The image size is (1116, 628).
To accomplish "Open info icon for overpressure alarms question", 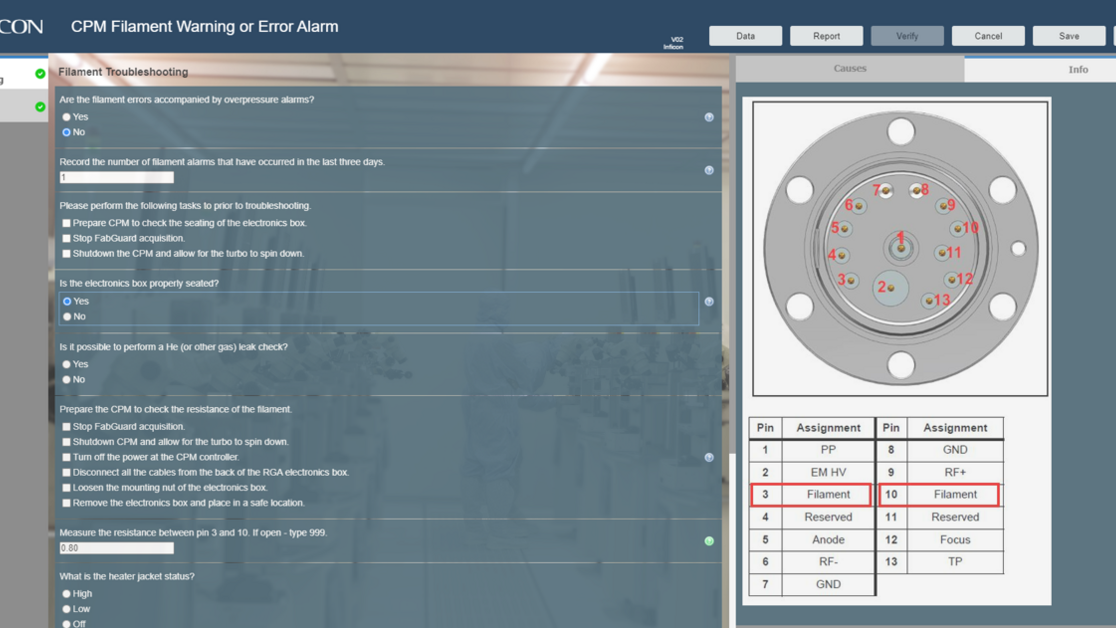I will click(709, 117).
